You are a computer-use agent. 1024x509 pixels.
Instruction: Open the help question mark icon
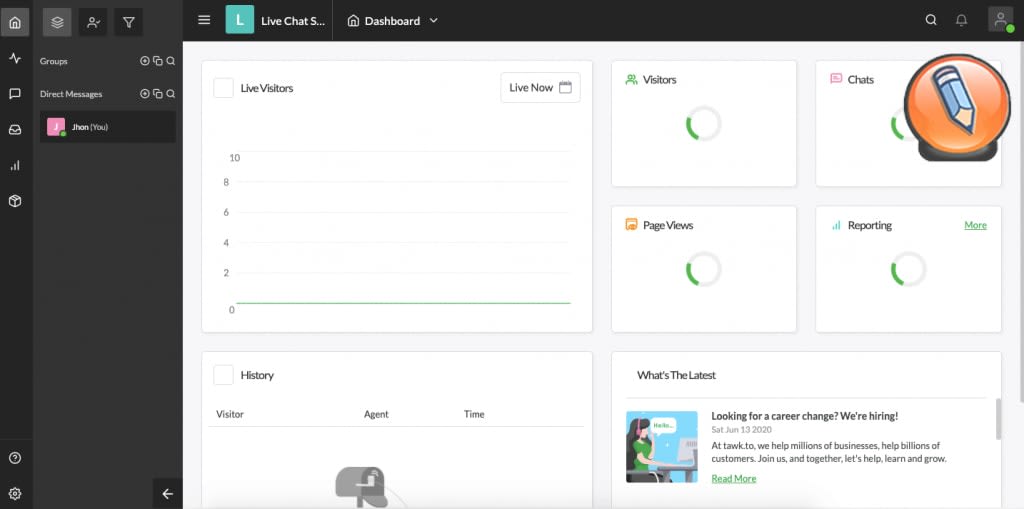[14, 458]
